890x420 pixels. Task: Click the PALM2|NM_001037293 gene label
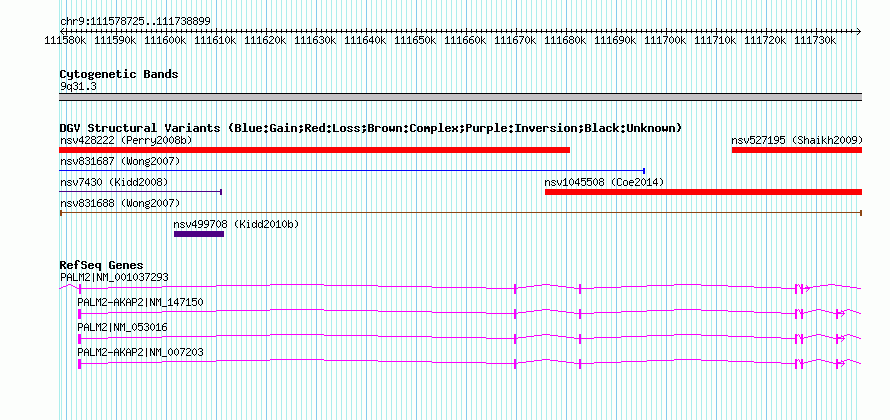114,277
